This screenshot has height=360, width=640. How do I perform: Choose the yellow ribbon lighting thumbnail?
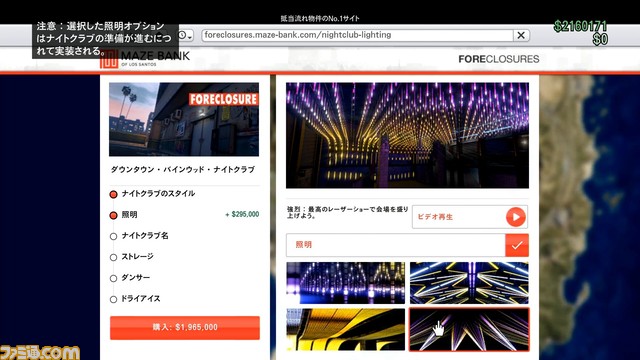346,330
